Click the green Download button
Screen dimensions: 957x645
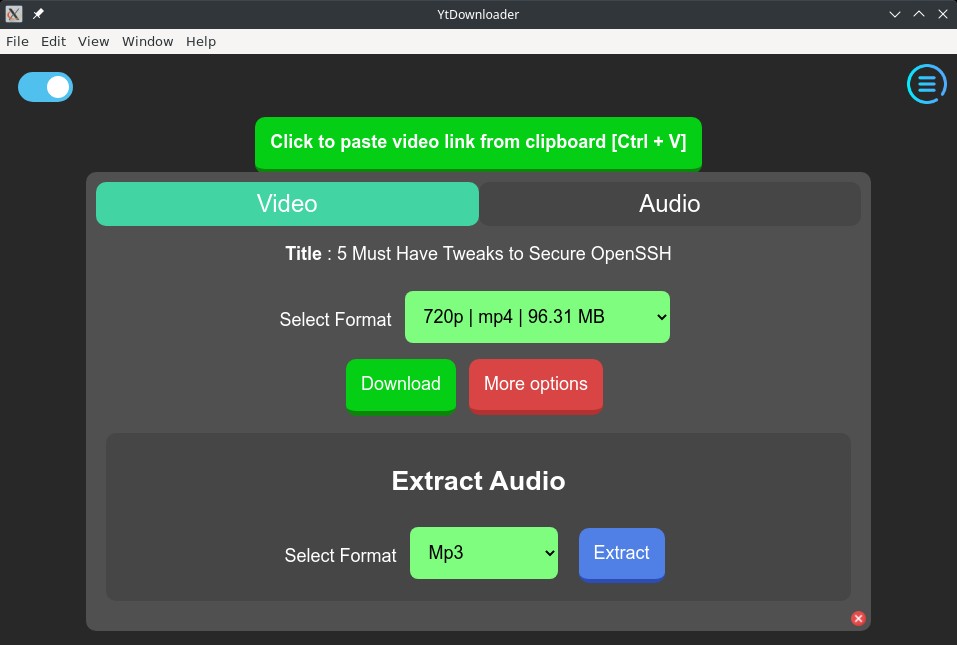[400, 385]
